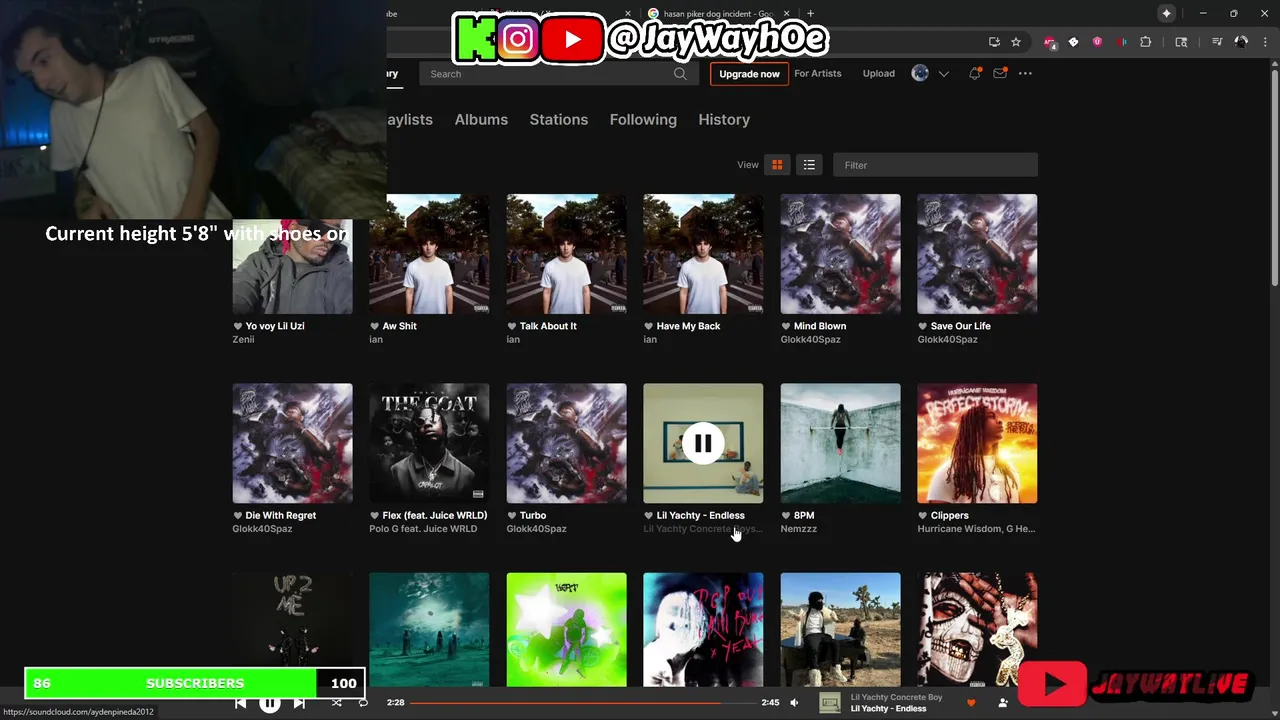Click the volume speaker icon
The image size is (1280, 720).
[794, 703]
